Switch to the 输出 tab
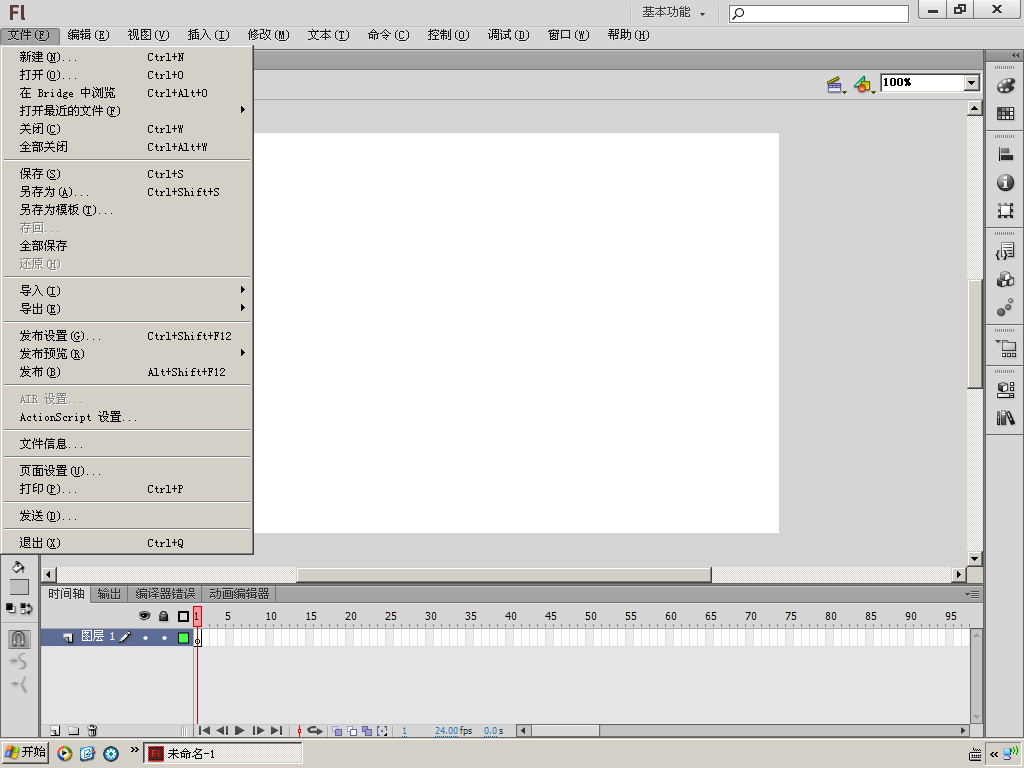The height and width of the screenshot is (768, 1024). pyautogui.click(x=109, y=594)
